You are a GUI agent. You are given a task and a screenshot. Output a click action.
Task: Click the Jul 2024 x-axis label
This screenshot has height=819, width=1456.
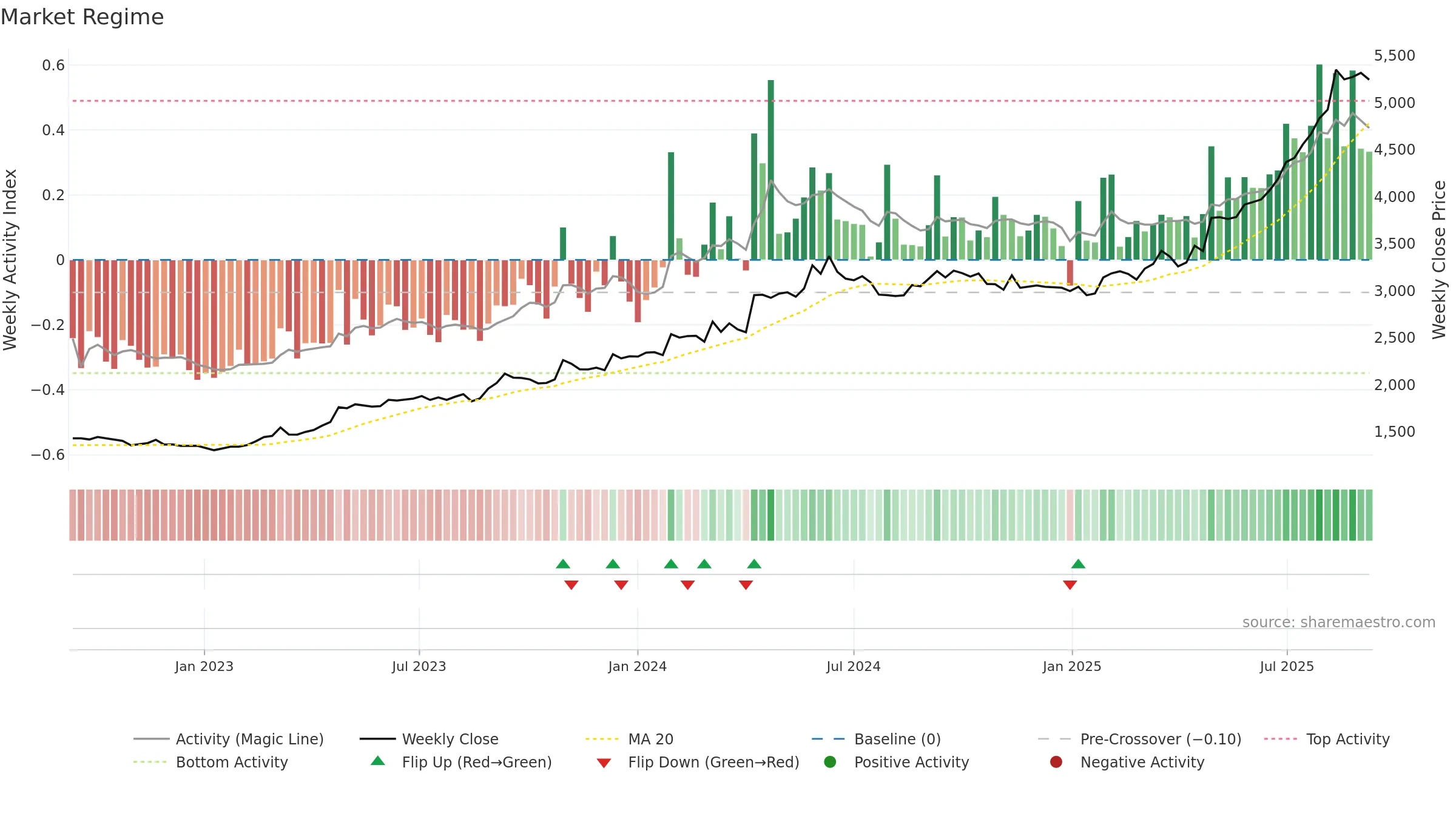[853, 666]
